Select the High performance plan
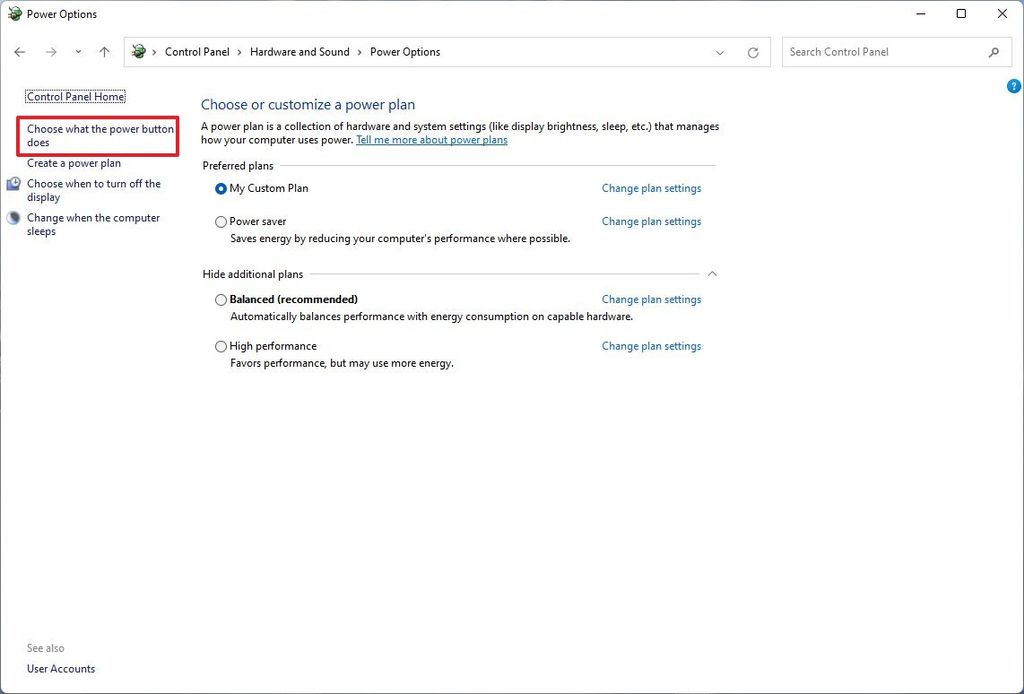 coord(220,346)
